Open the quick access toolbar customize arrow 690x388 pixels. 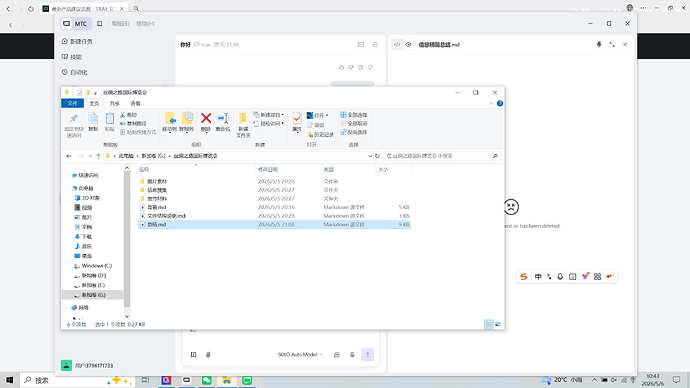click(95, 93)
